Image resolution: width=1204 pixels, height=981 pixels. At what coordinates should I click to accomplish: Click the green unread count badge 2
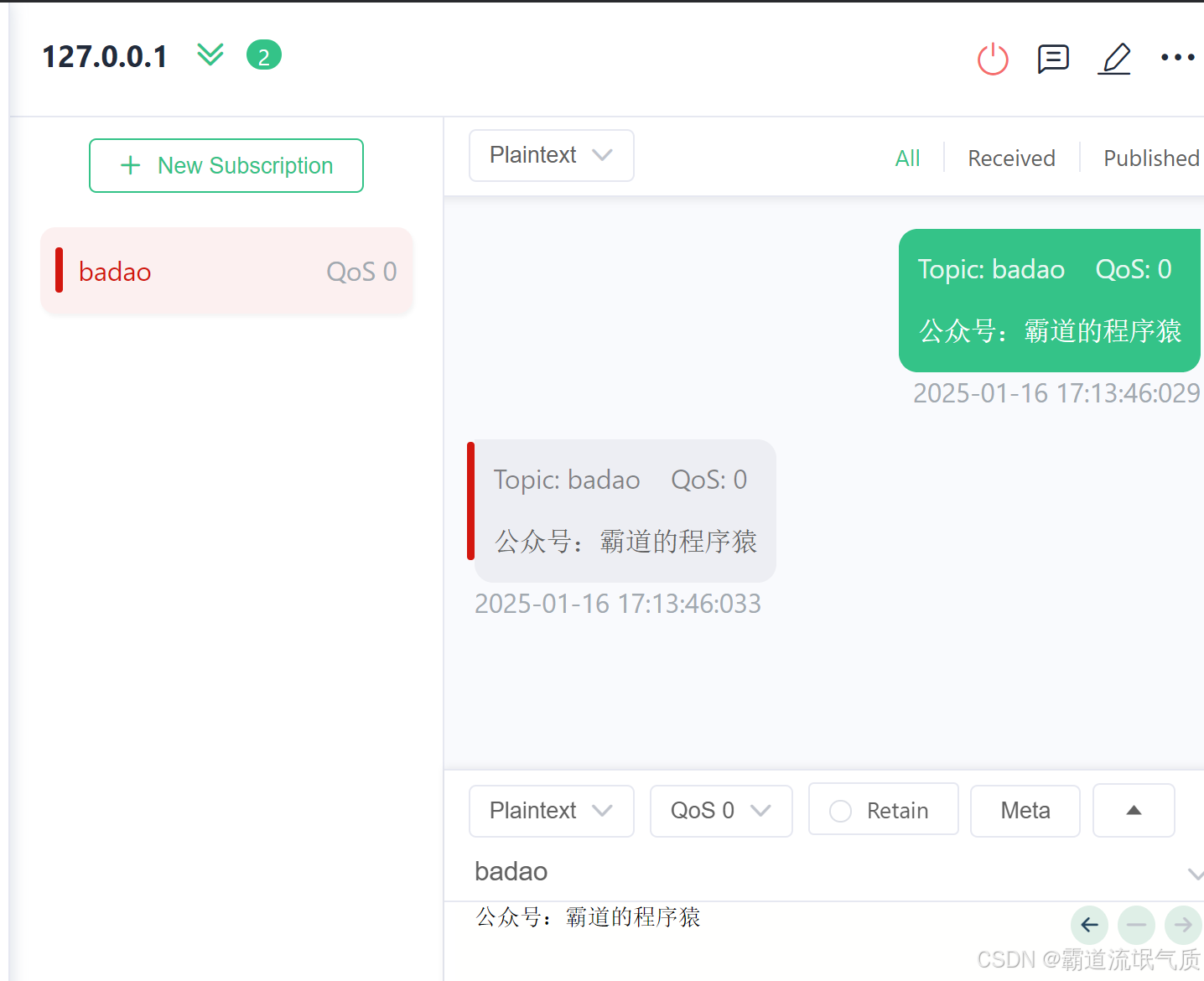click(x=264, y=55)
